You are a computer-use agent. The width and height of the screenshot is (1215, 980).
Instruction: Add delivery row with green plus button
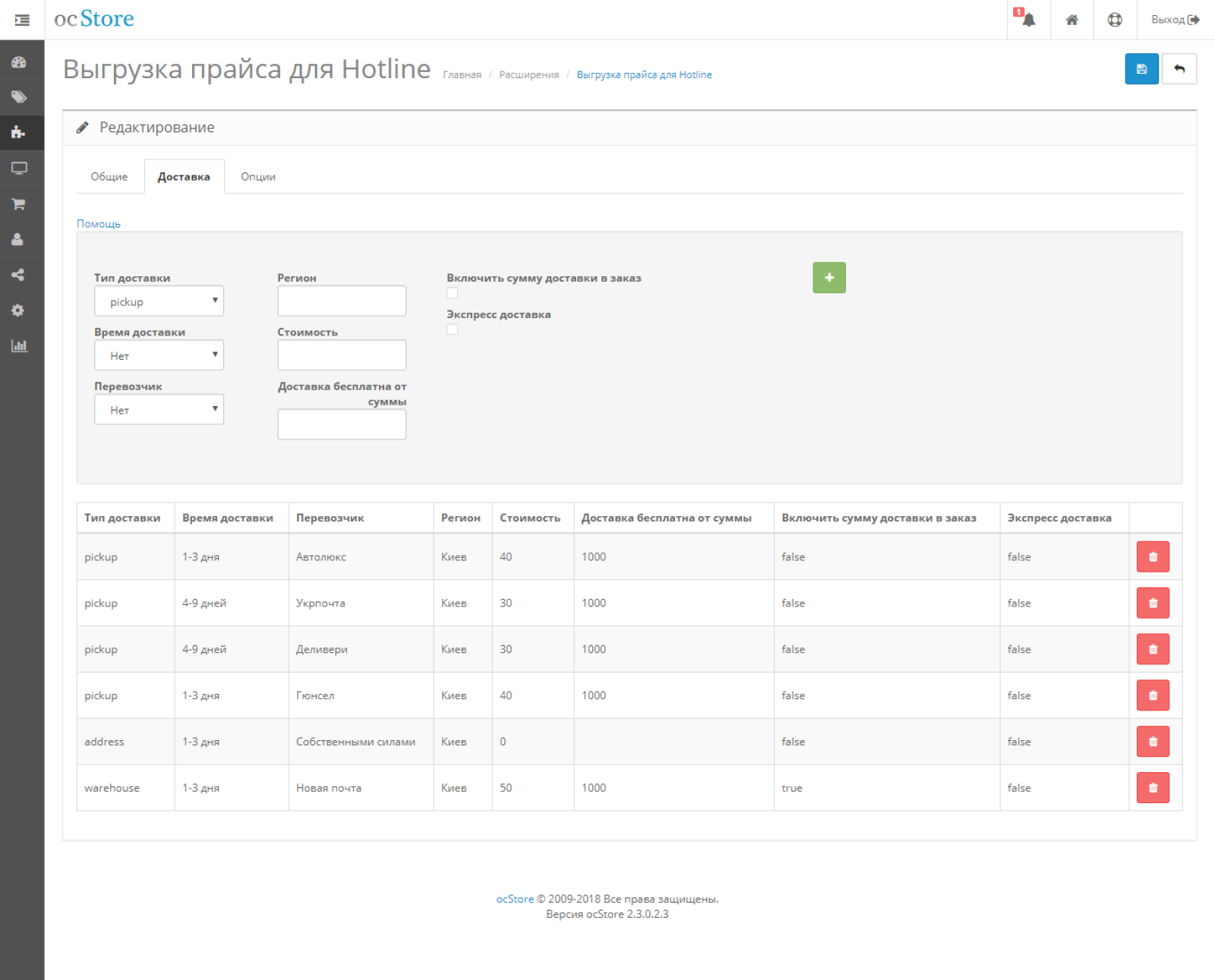coord(829,278)
